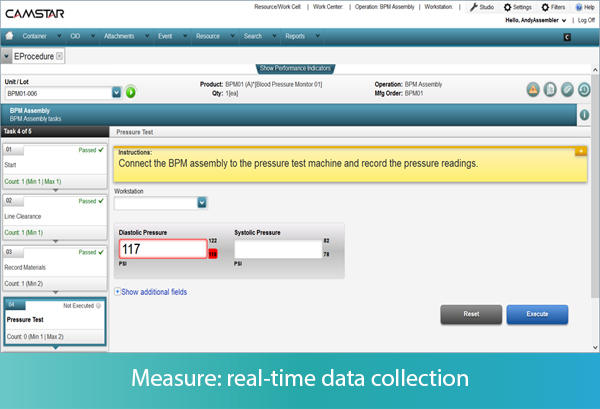Click the Systolic Pressure input field
The image size is (600, 409).
click(x=278, y=249)
